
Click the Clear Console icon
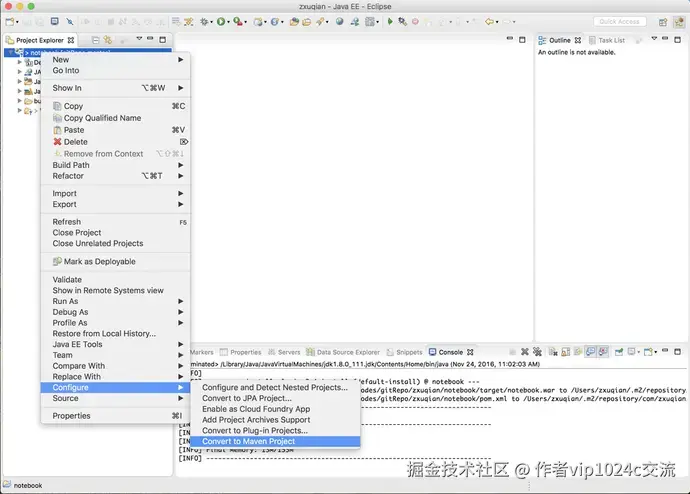553,352
